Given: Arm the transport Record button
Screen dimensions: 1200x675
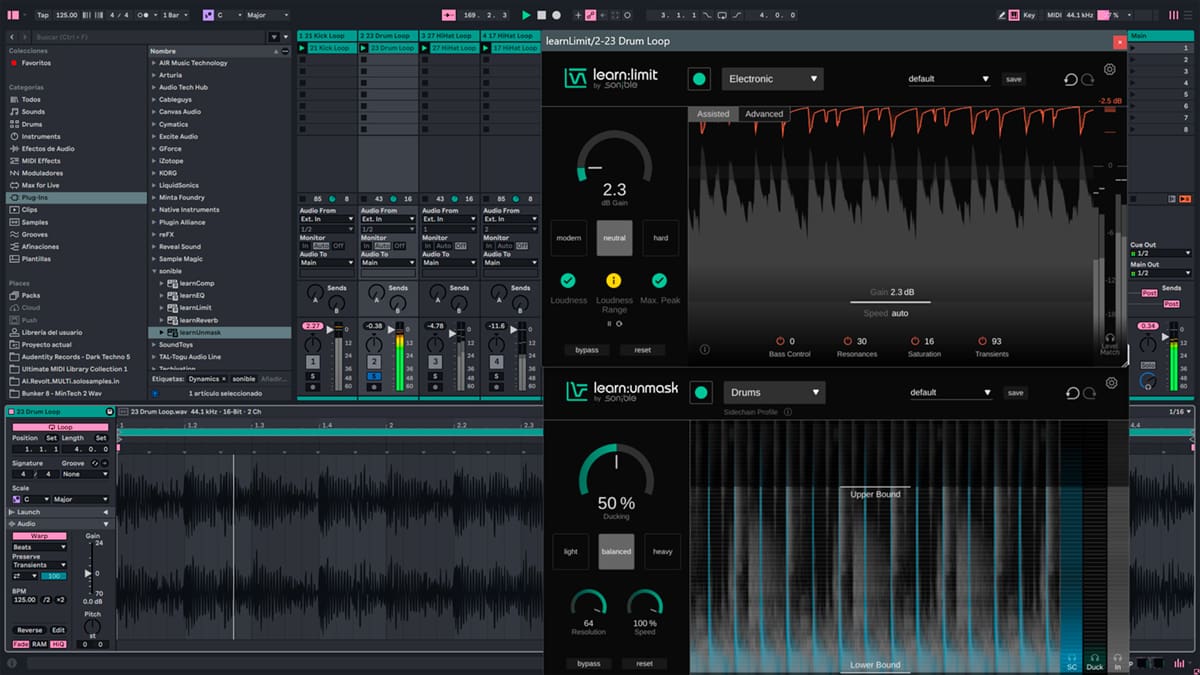Looking at the screenshot, I should click(557, 15).
